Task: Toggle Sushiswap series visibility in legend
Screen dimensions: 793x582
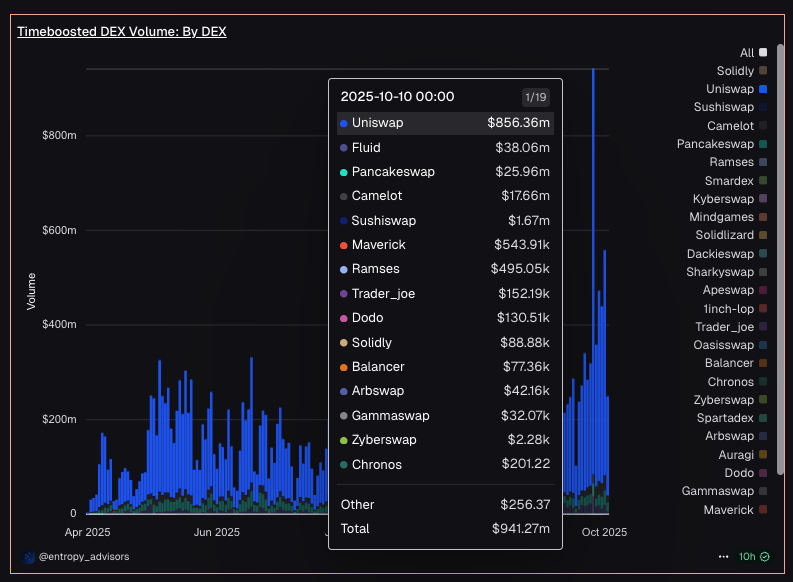Action: tap(724, 107)
